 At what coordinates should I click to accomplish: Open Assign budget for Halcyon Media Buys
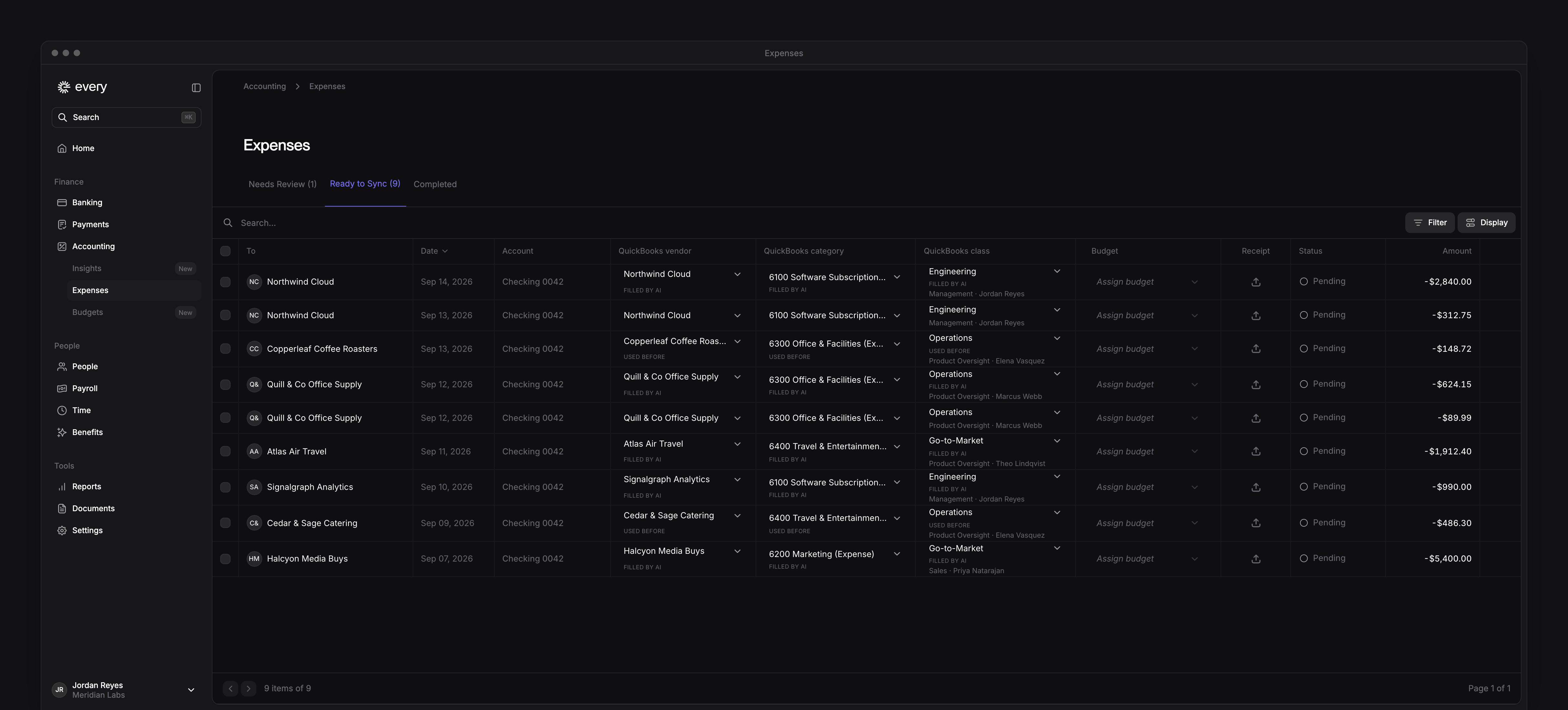[x=1147, y=559]
